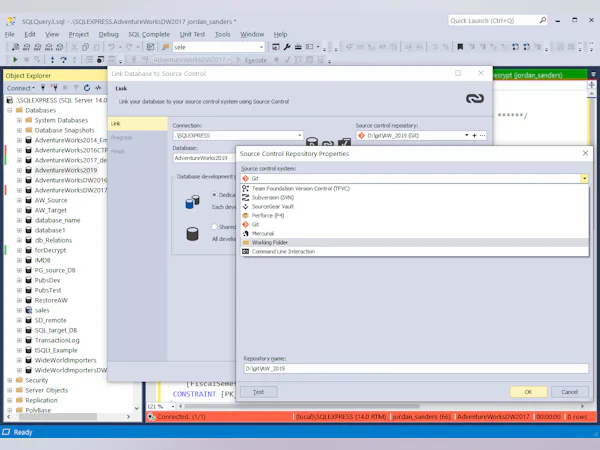600x450 pixels.
Task: Choose Command Line Interaction from the list
Action: click(x=415, y=251)
